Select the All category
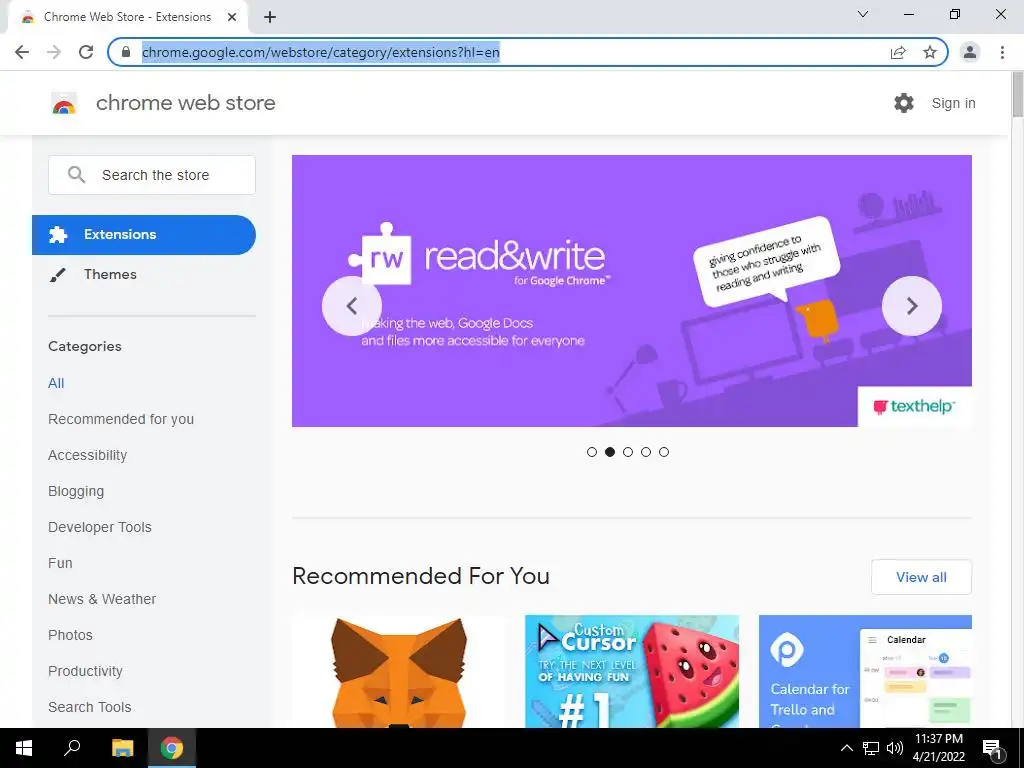 [x=56, y=383]
